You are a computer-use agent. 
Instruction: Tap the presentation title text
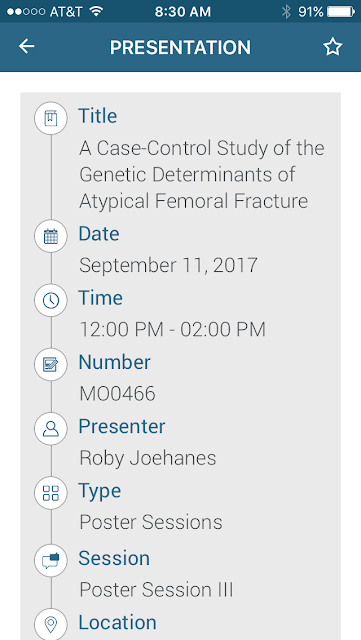[x=202, y=175]
